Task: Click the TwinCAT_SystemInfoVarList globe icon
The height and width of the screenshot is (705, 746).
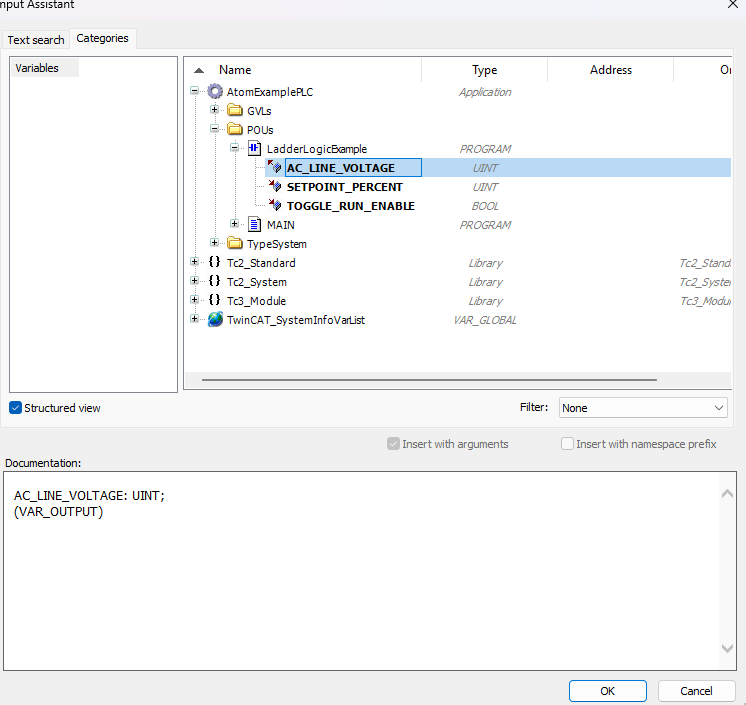Action: pyautogui.click(x=215, y=319)
